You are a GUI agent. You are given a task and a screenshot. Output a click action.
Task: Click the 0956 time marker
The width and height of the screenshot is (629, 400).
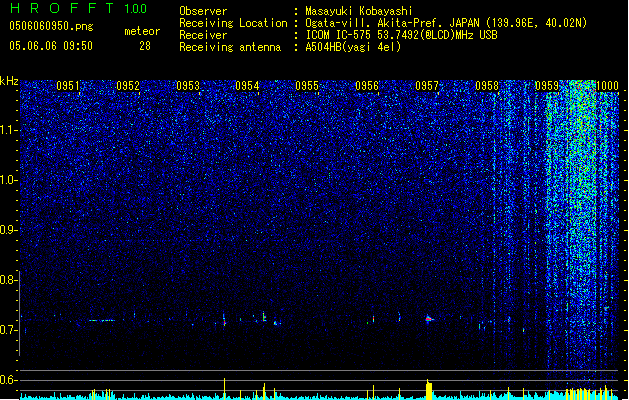click(x=367, y=86)
